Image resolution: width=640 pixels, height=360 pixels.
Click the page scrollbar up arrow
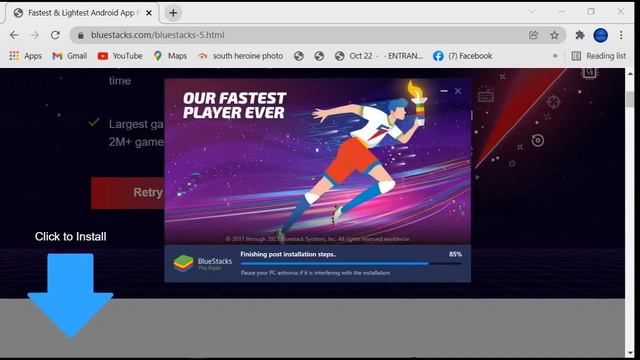click(x=630, y=74)
